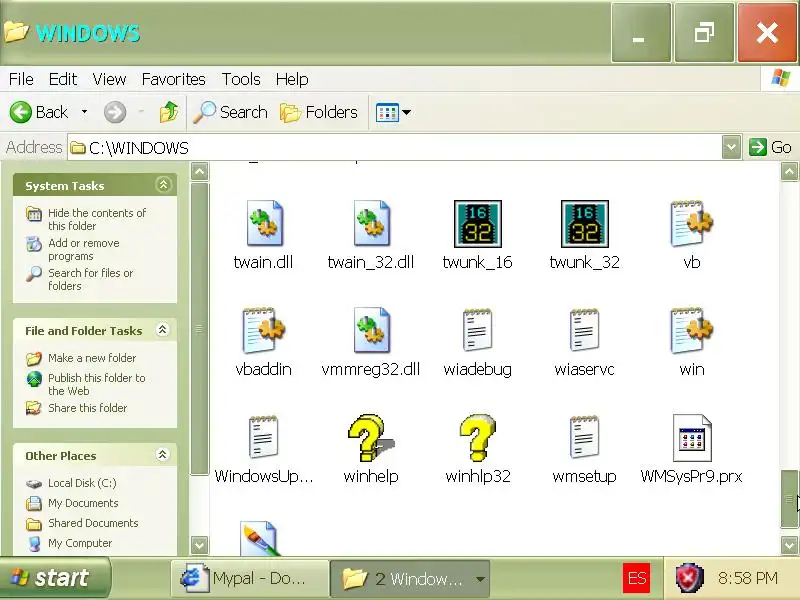800x600 pixels.
Task: Toggle the Folders tree pane
Action: pyautogui.click(x=319, y=112)
